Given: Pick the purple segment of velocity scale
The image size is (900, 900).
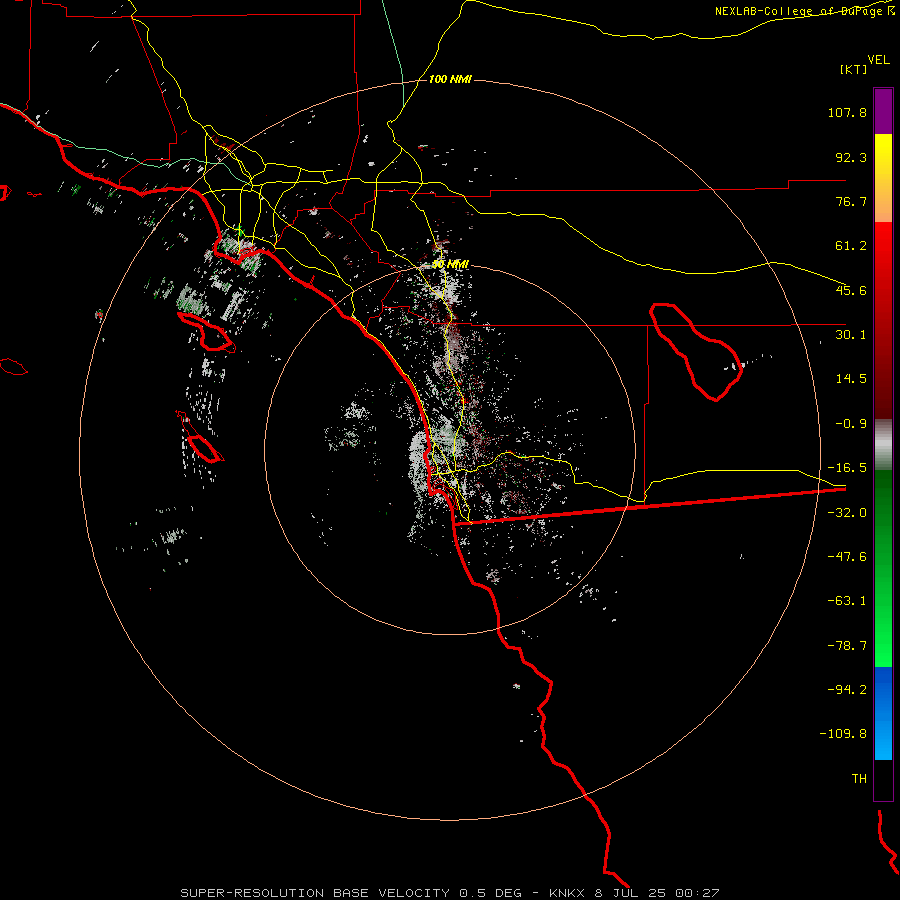Looking at the screenshot, I should coord(883,112).
